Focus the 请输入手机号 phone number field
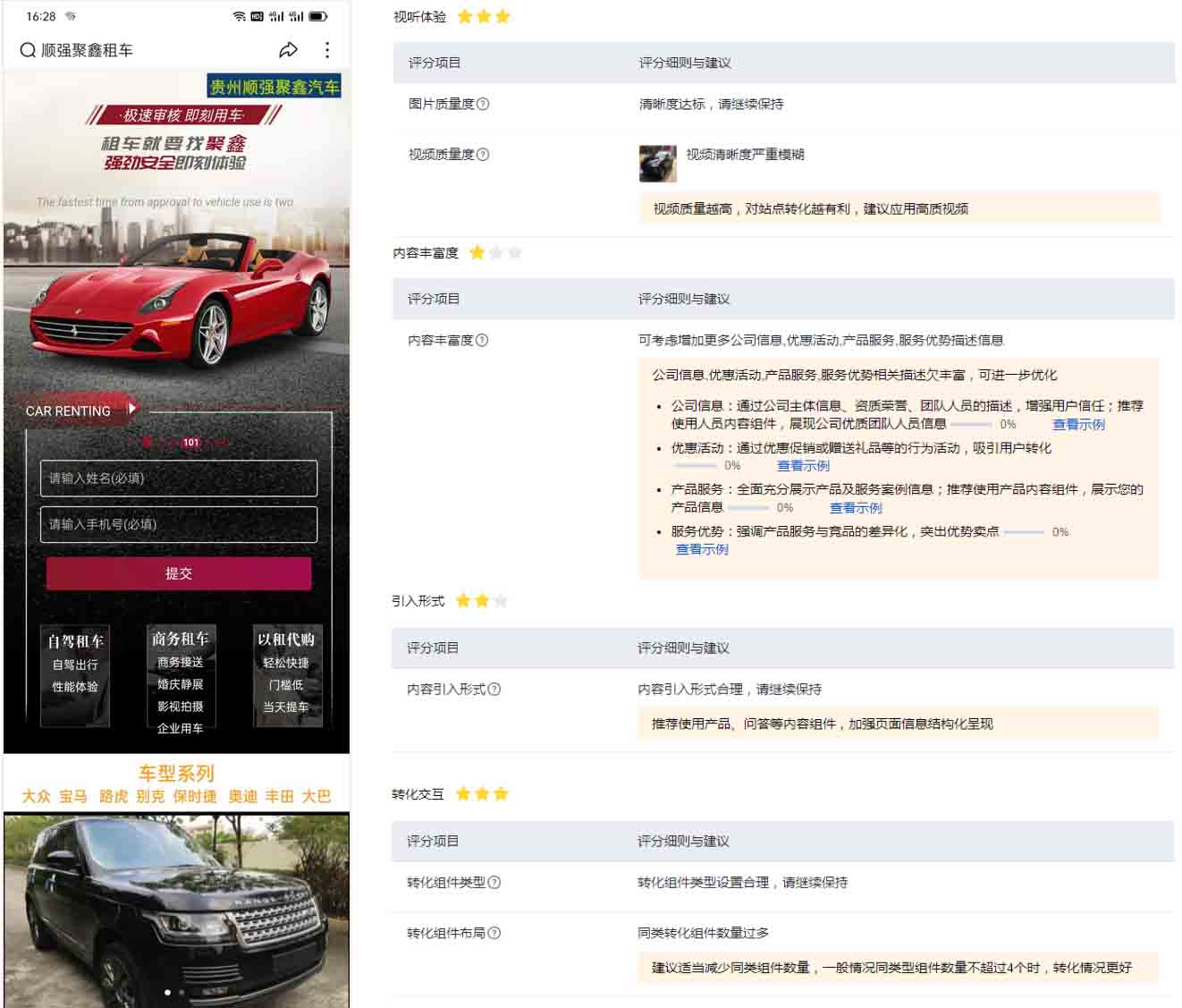The image size is (1182, 1008). (x=179, y=525)
